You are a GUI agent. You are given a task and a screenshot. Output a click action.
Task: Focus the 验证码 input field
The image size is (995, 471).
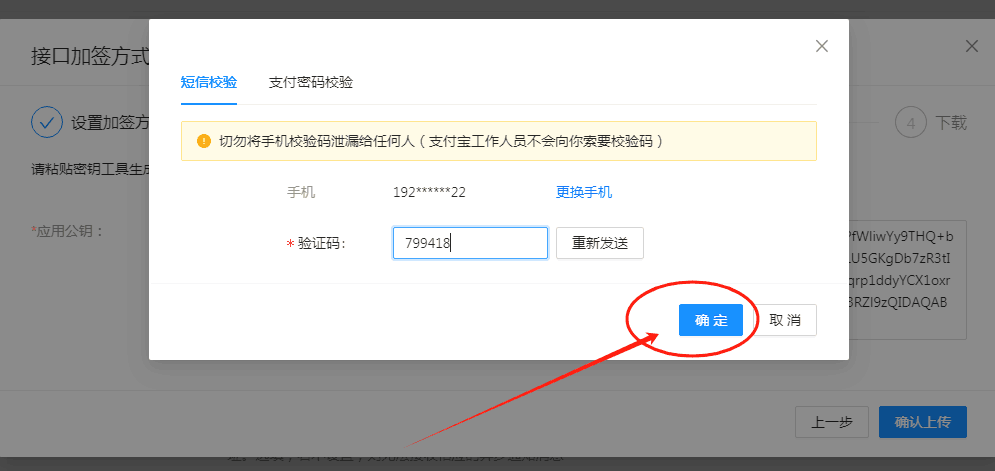[x=470, y=243]
